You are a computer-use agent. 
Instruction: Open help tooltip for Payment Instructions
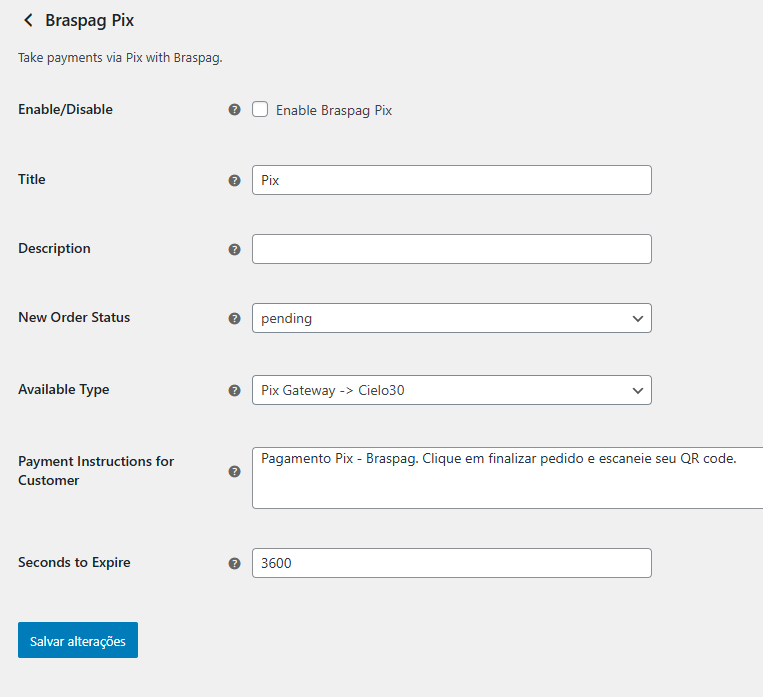pyautogui.click(x=235, y=471)
